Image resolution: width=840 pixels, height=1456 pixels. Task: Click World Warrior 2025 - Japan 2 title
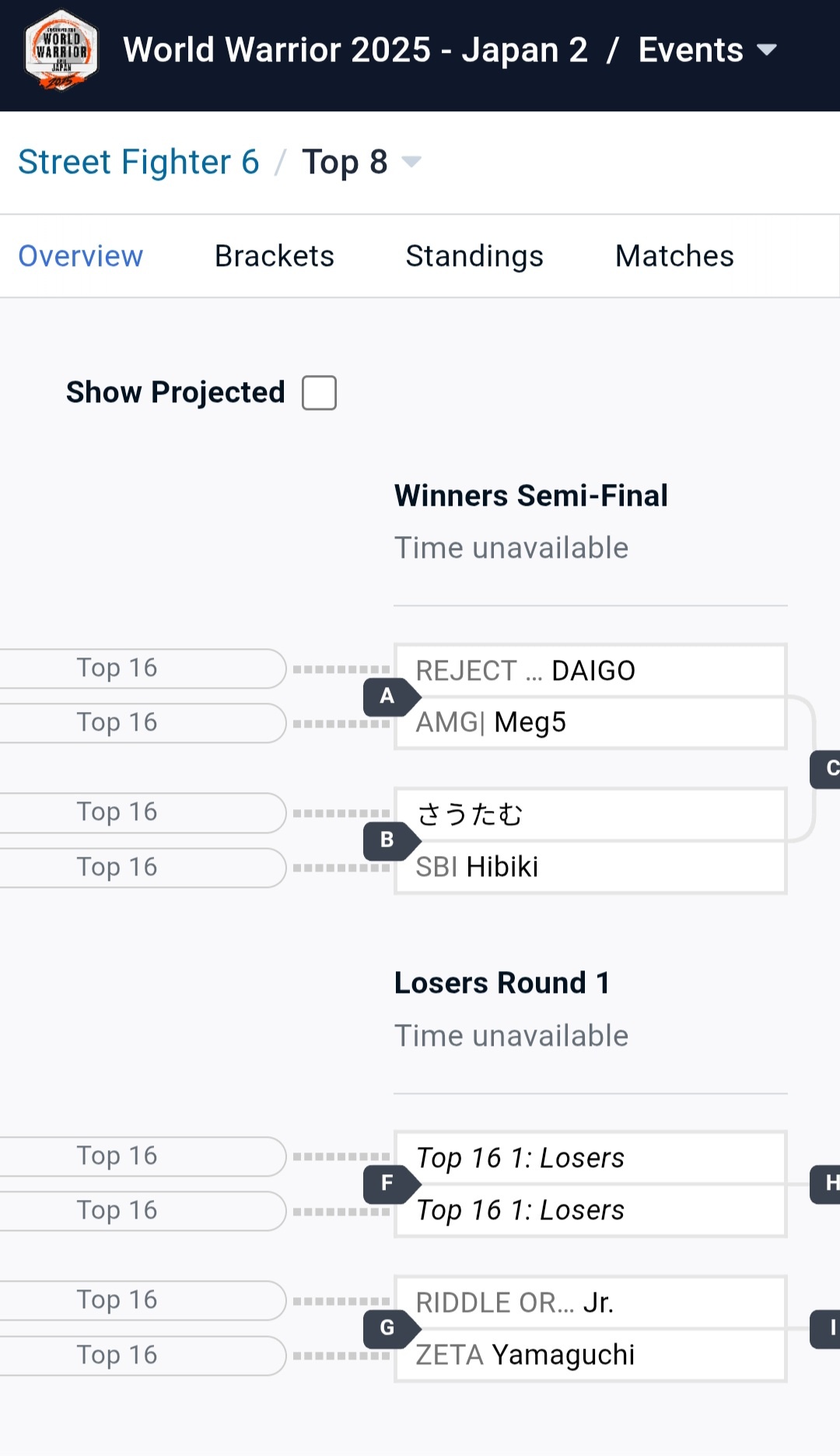pos(355,51)
